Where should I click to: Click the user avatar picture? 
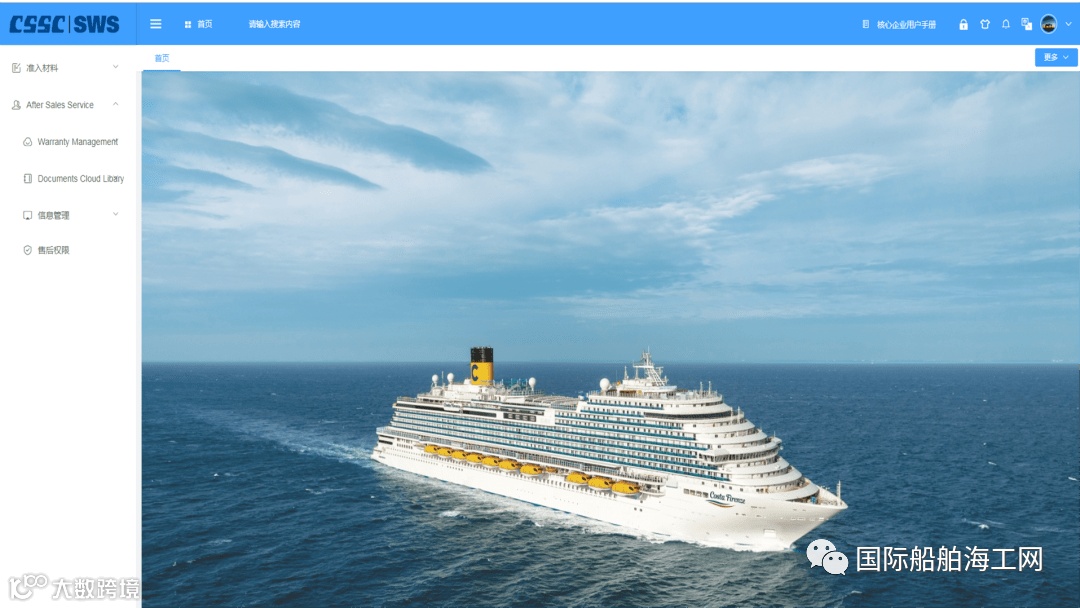click(x=1048, y=24)
